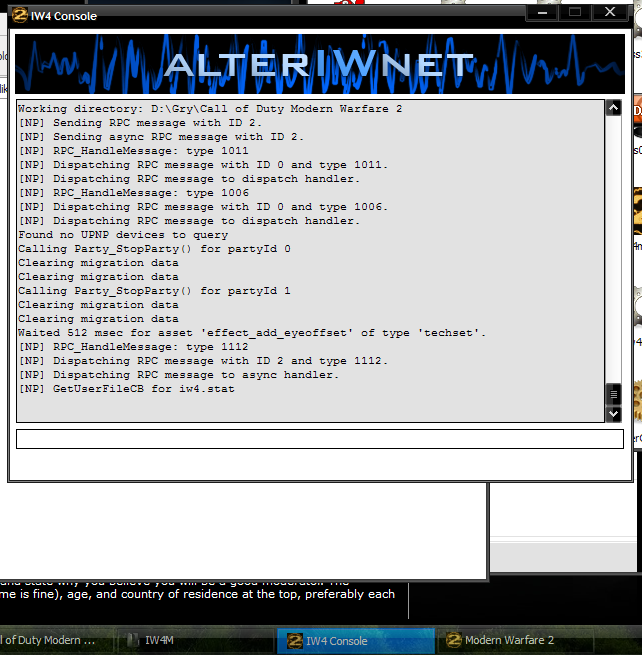Click 'Calling Party_StopParty() for partyId 1' line
Viewport: 642px width, 655px height.
point(154,291)
